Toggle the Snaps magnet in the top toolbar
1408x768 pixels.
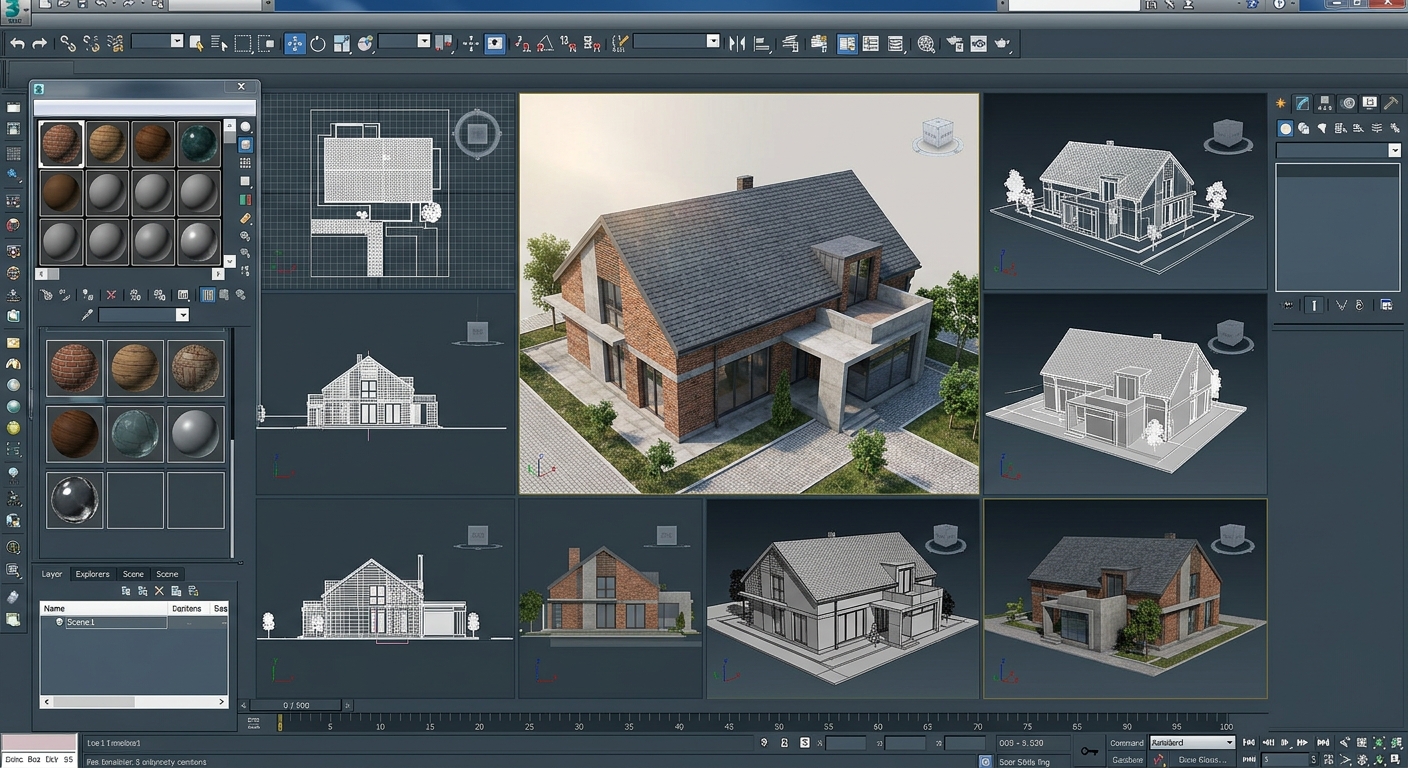(x=522, y=44)
